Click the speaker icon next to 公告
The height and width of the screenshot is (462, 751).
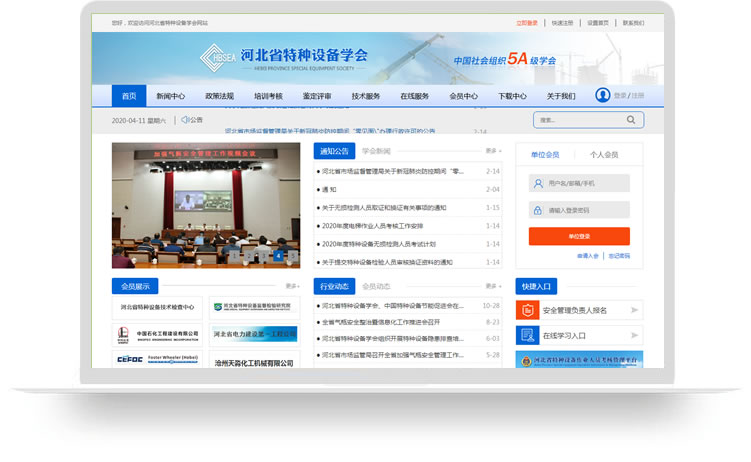(x=184, y=120)
